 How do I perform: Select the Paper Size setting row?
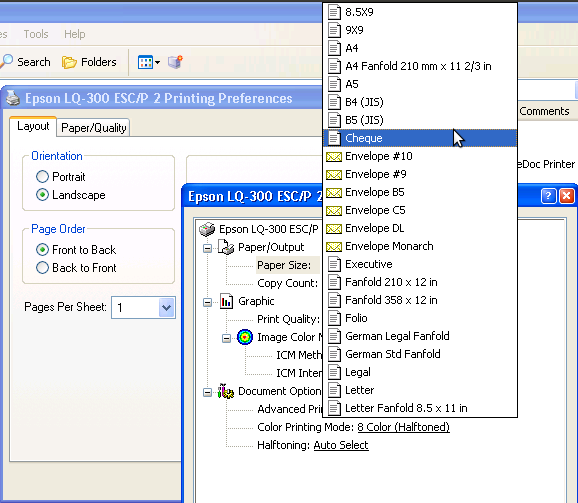pos(284,265)
